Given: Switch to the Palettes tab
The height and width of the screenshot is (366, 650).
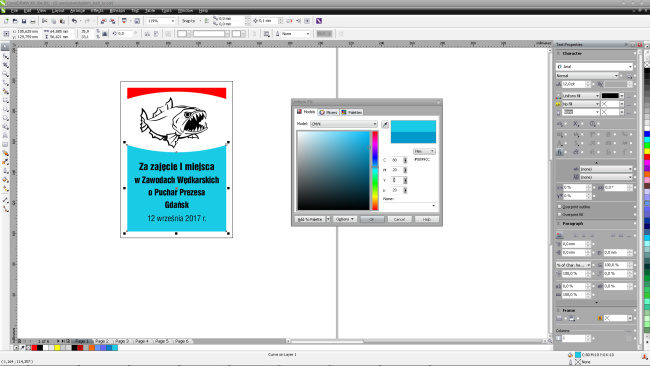Looking at the screenshot, I should [x=352, y=112].
